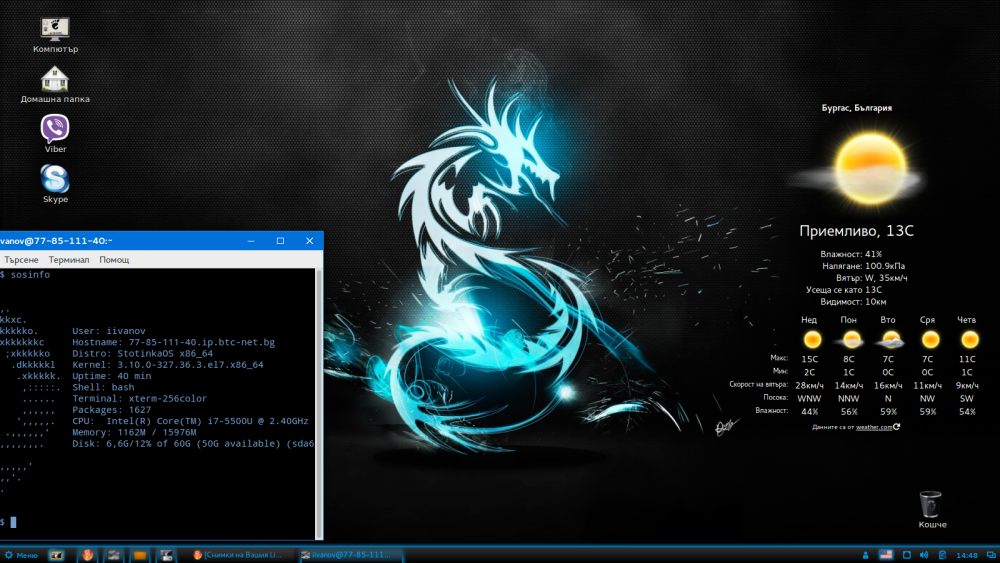Click the CPU Intel Core i7-5500U line
Viewport: 1000px width, 563px height.
190,421
